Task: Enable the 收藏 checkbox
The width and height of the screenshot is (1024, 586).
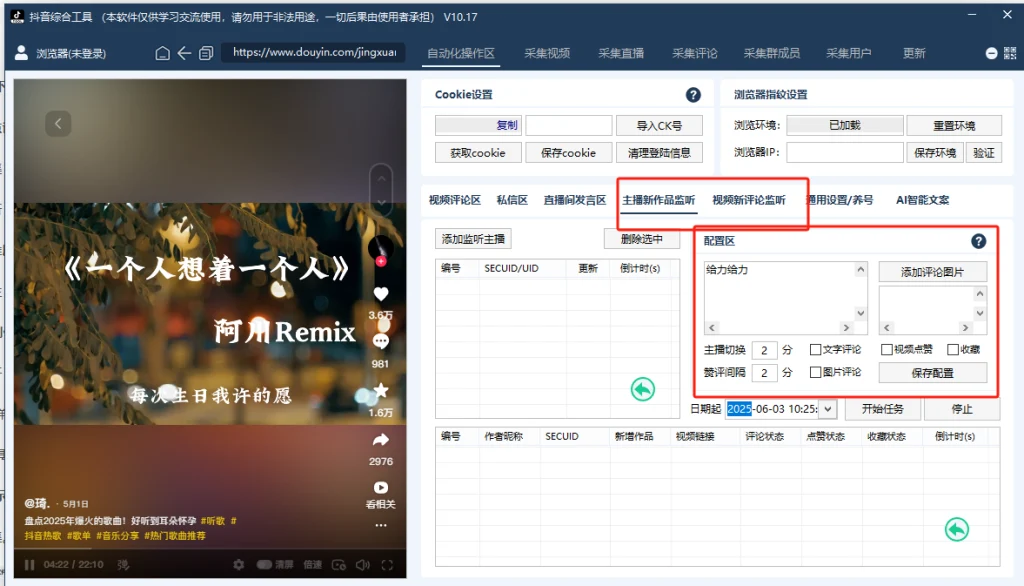Action: pos(953,350)
